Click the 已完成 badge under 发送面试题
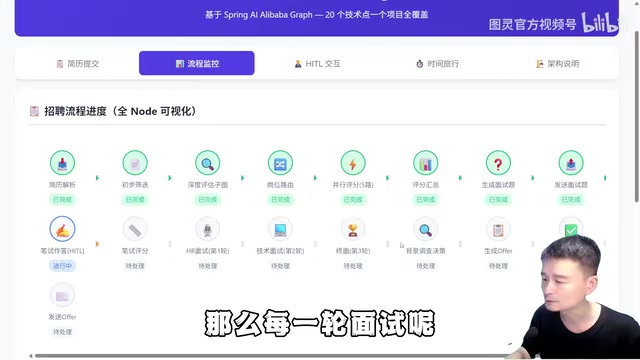Viewport: 640px width, 360px height. (571, 200)
